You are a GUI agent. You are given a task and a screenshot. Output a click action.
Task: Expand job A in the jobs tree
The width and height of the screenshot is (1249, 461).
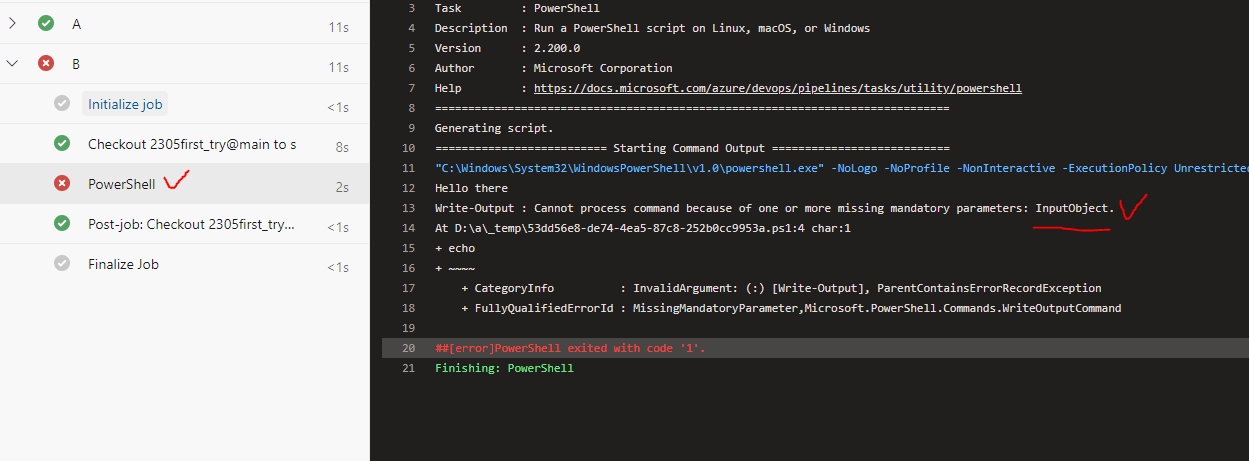pyautogui.click(x=12, y=23)
